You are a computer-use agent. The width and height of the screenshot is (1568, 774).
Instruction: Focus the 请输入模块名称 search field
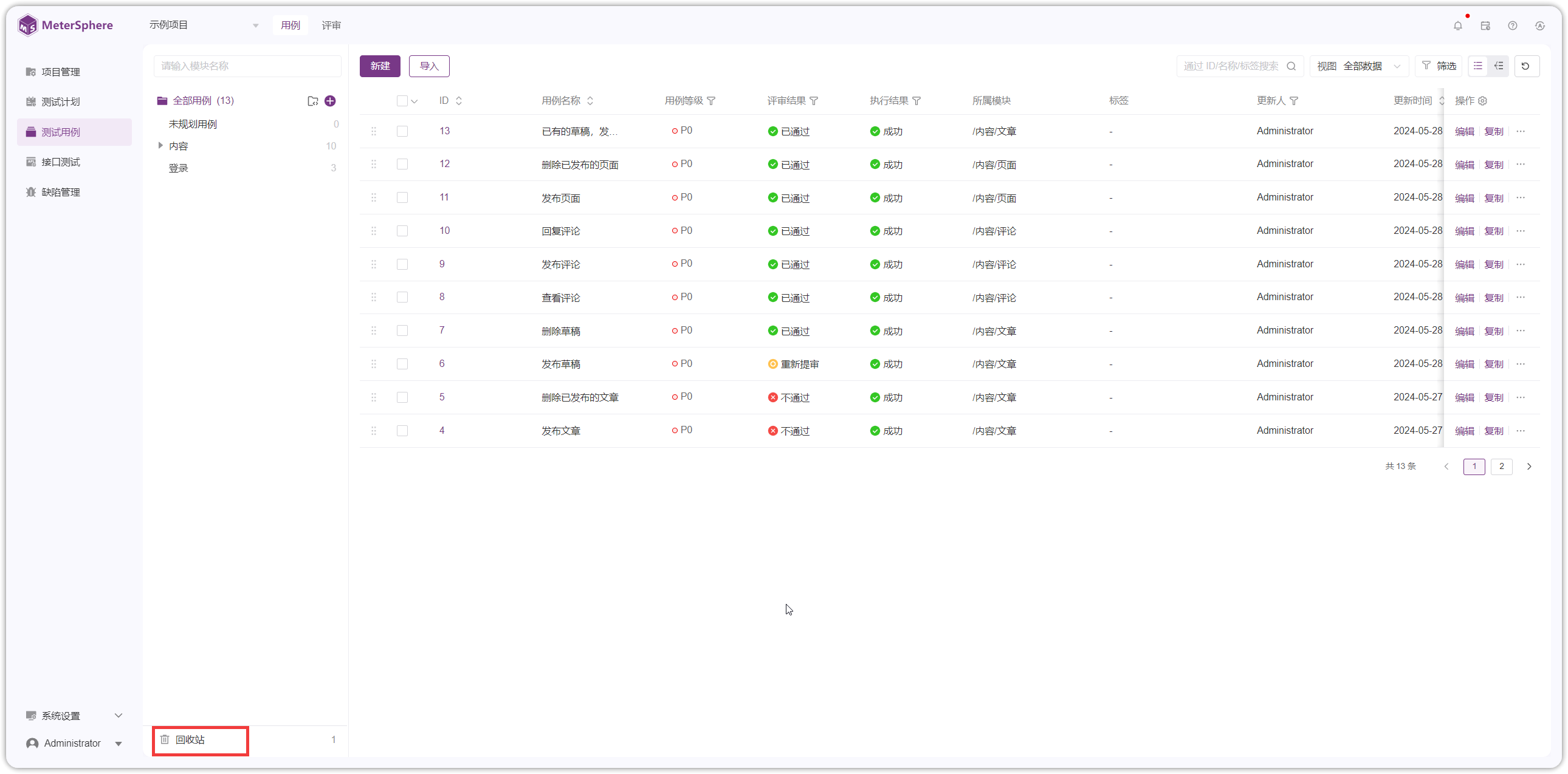point(247,66)
